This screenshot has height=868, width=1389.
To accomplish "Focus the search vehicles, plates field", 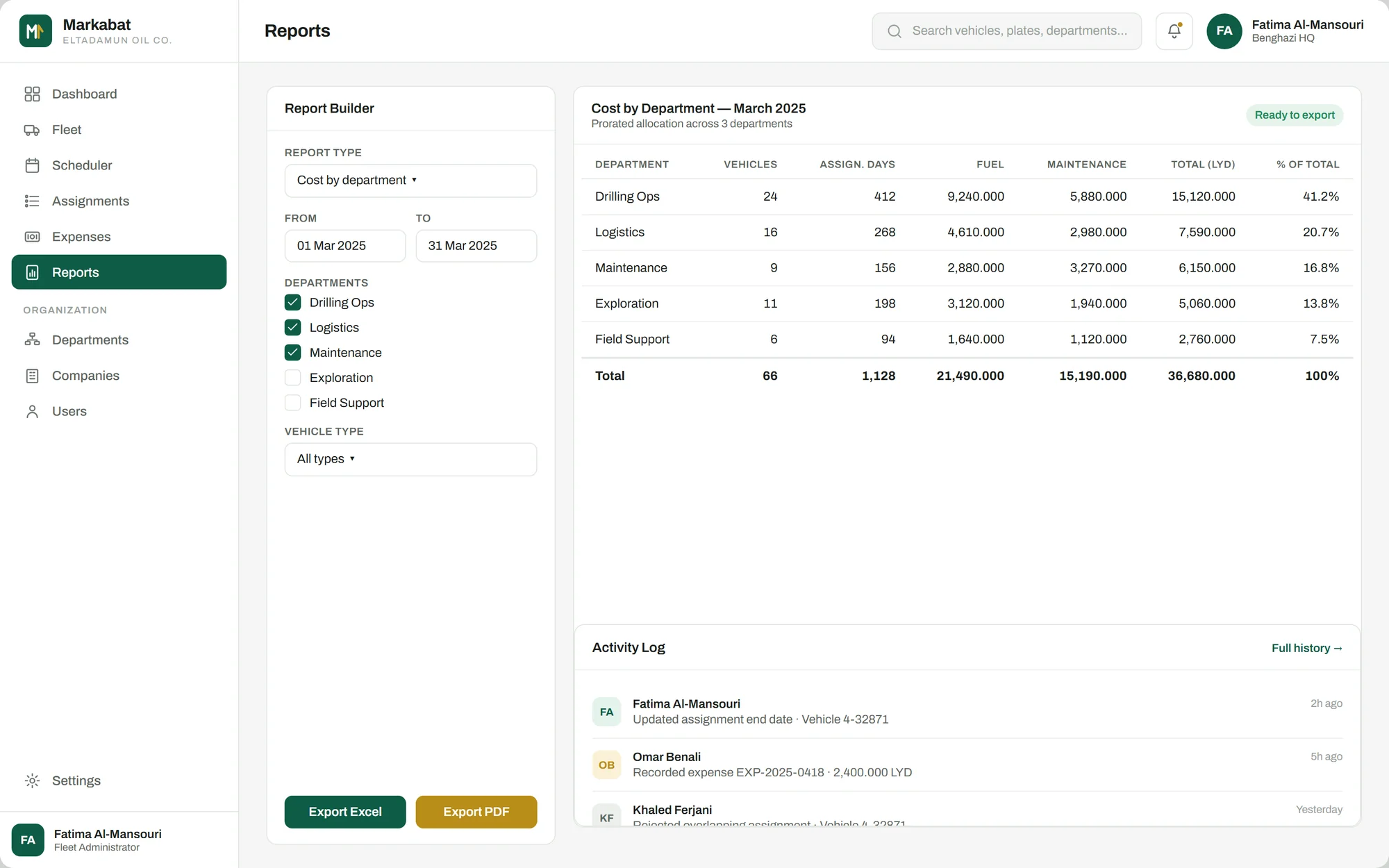I will [1006, 31].
